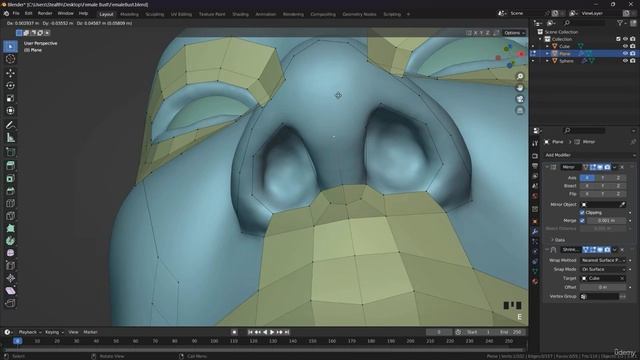Expand the Sphere item in outliner
The height and width of the screenshot is (360, 640).
tap(547, 61)
